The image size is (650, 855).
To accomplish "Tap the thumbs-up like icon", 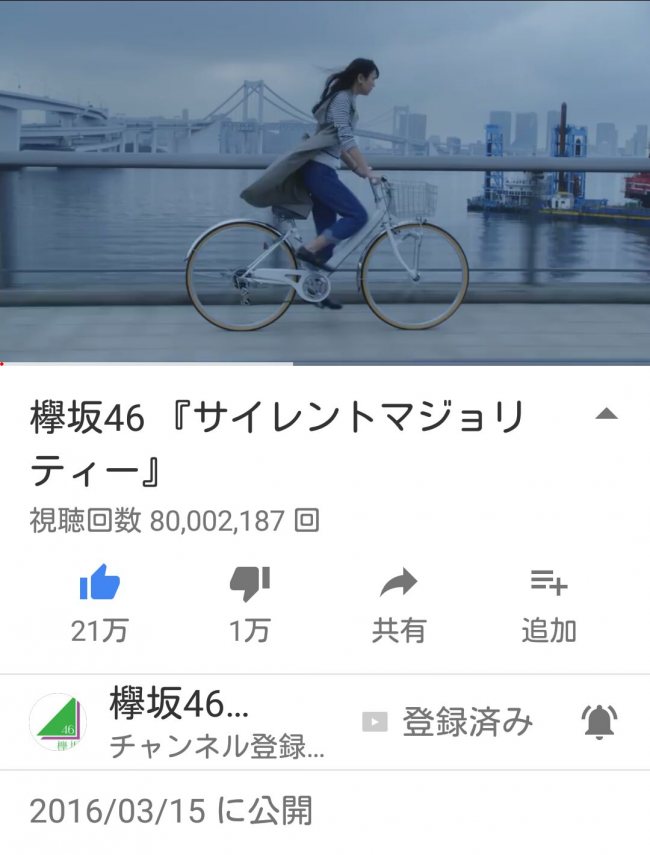I will coord(100,582).
